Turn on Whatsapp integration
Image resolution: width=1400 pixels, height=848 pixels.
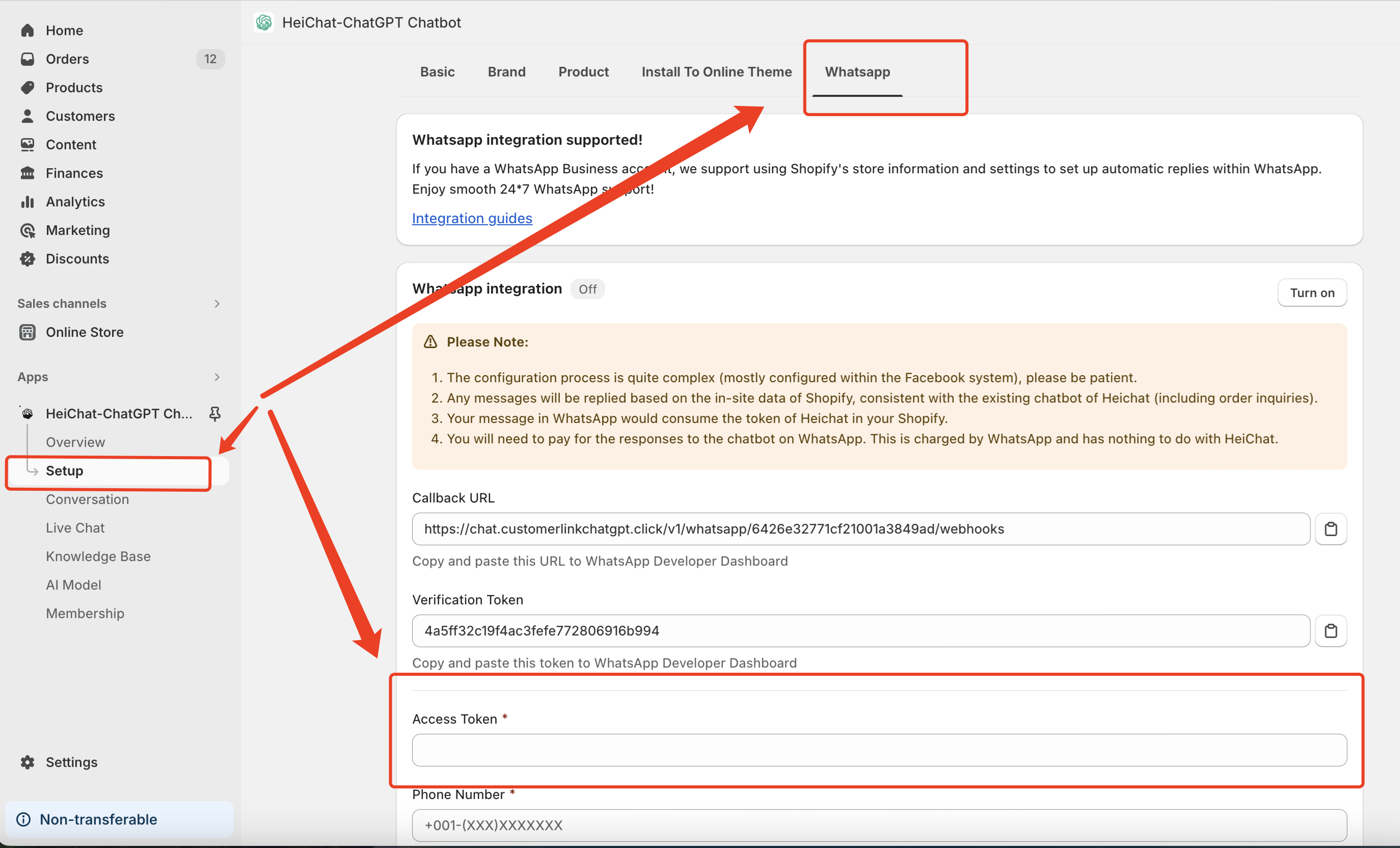coord(1311,293)
